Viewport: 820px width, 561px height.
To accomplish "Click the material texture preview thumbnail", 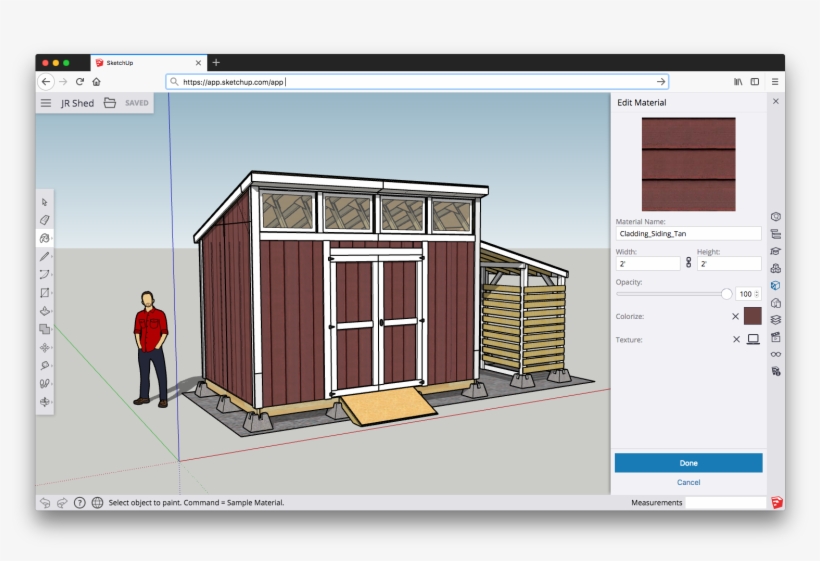I will point(688,164).
